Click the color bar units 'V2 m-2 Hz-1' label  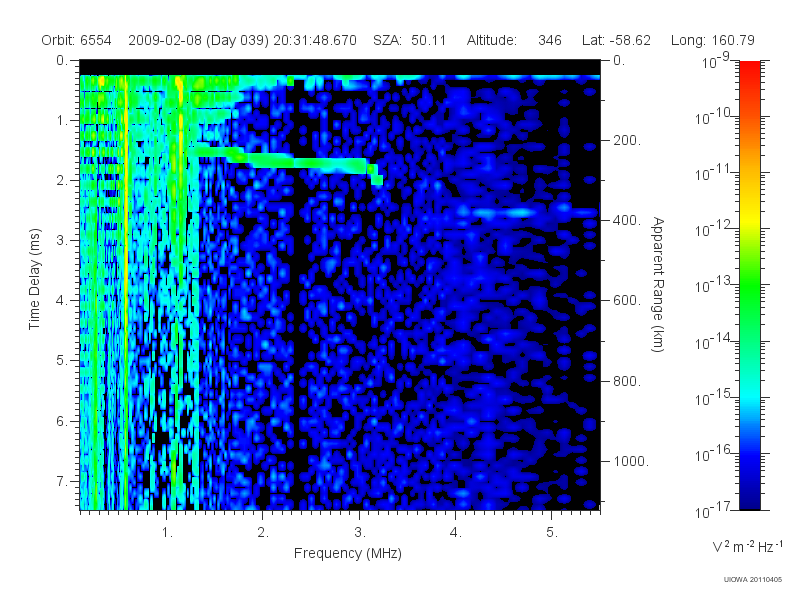point(747,546)
